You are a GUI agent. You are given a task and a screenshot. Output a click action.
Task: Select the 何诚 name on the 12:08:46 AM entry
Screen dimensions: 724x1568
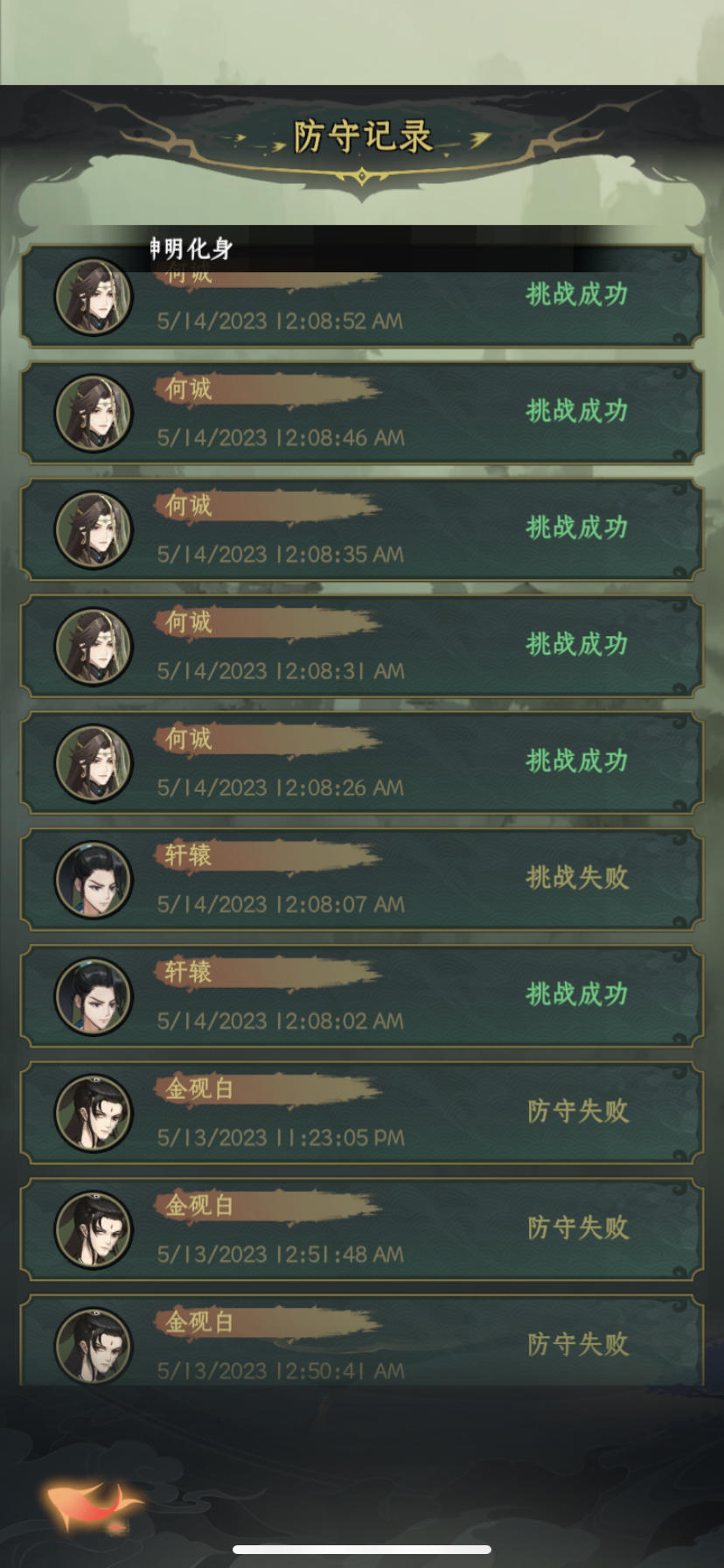click(x=189, y=388)
